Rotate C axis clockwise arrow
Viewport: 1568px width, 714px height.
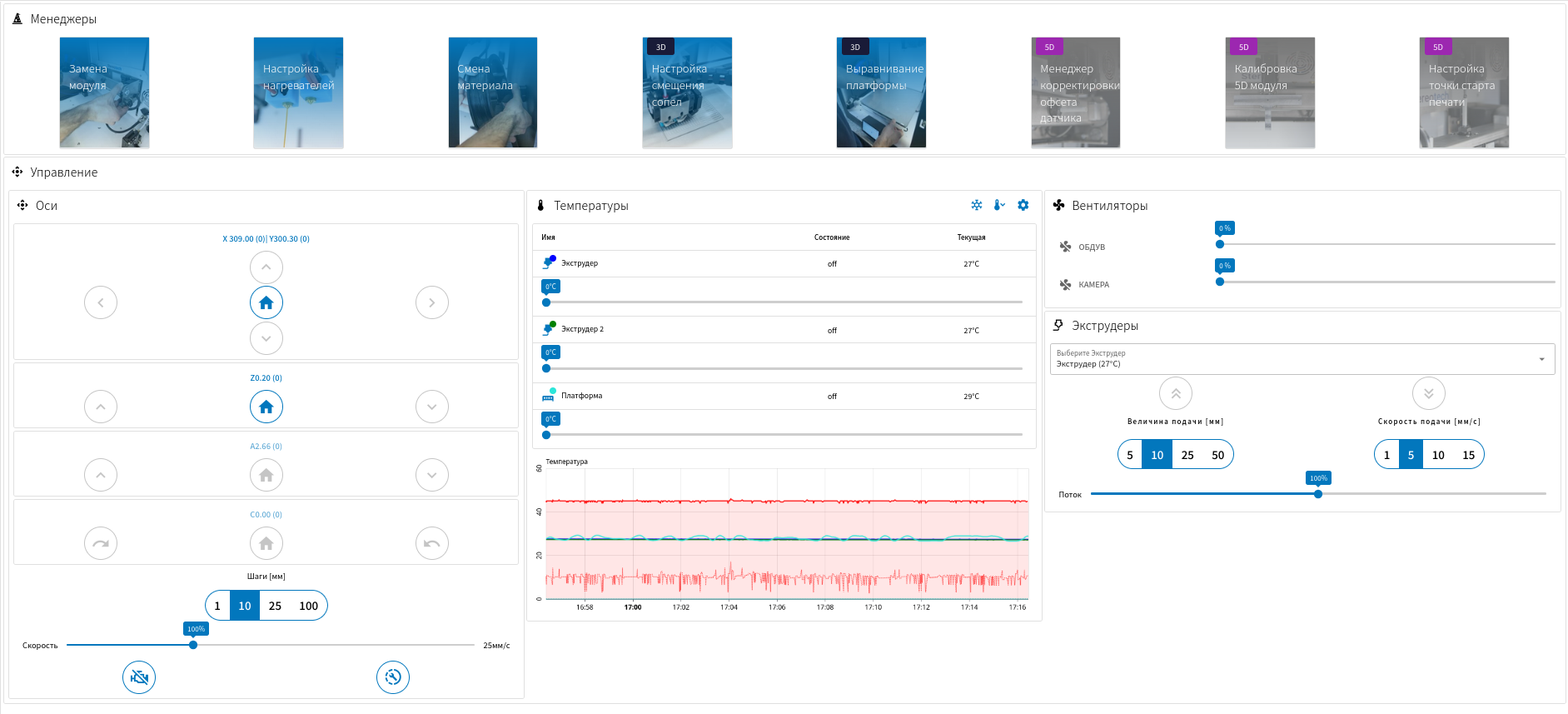tap(101, 543)
